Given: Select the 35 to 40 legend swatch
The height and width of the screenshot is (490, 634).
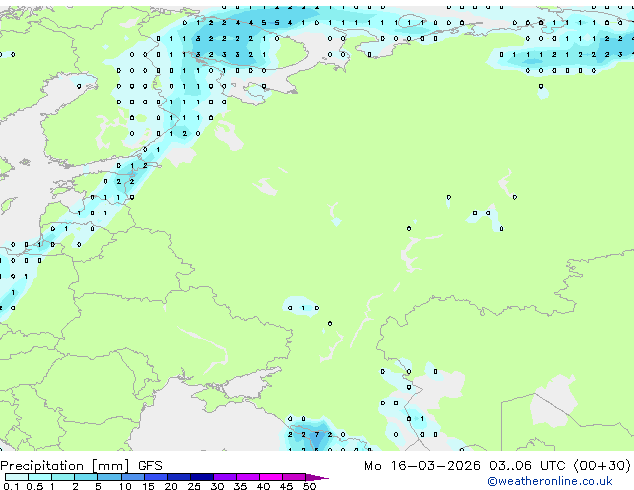Looking at the screenshot, I should (x=247, y=477).
